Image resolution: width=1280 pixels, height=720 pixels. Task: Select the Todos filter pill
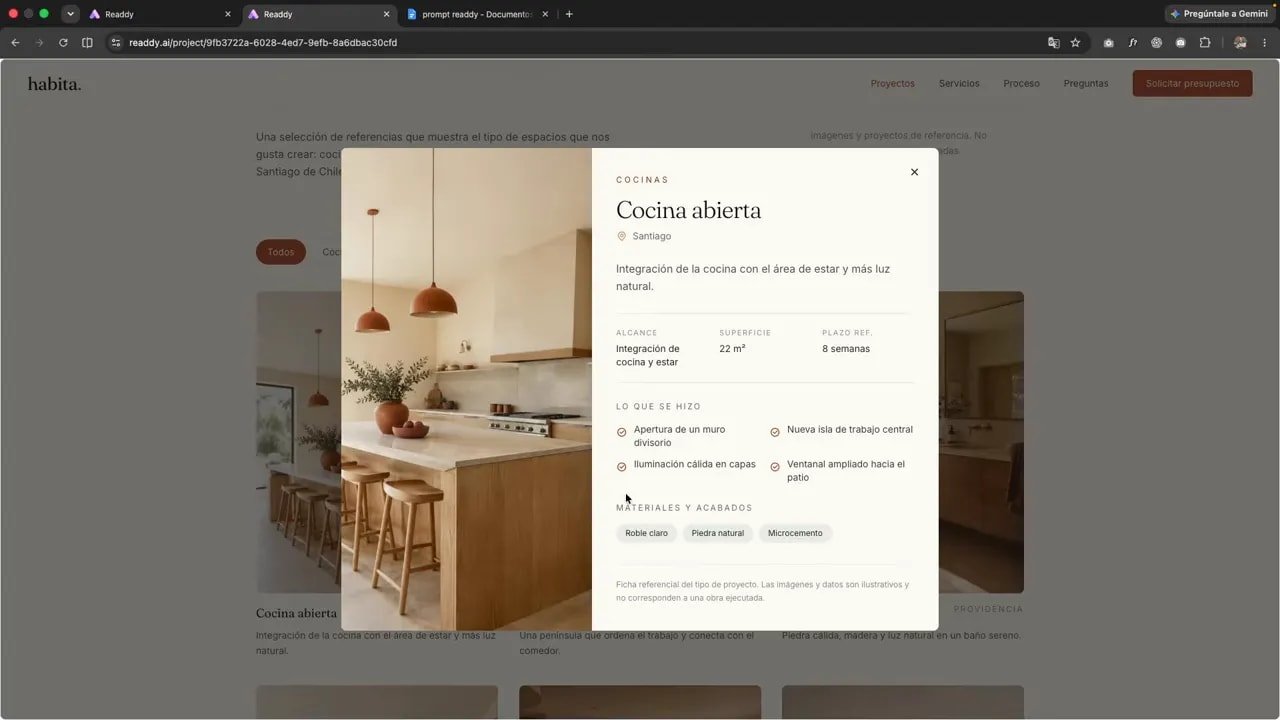click(281, 252)
